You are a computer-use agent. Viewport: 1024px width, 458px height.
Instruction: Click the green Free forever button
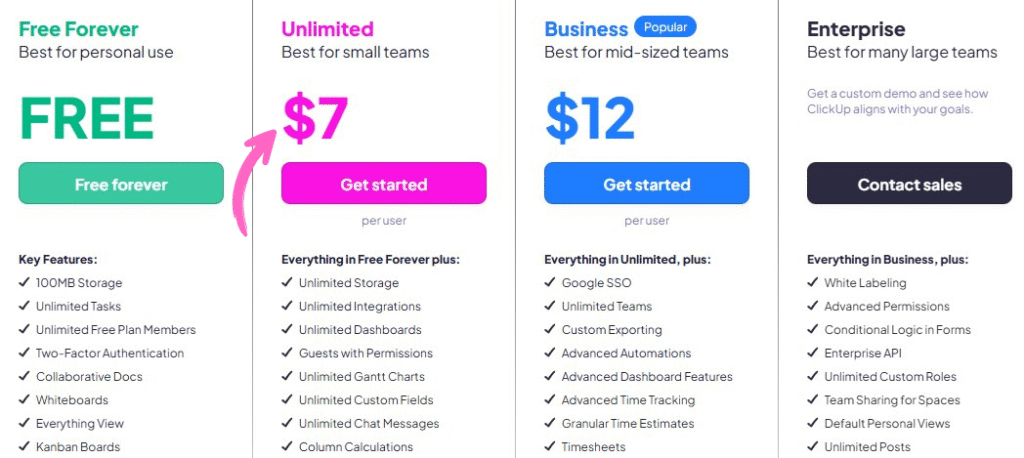(x=121, y=184)
